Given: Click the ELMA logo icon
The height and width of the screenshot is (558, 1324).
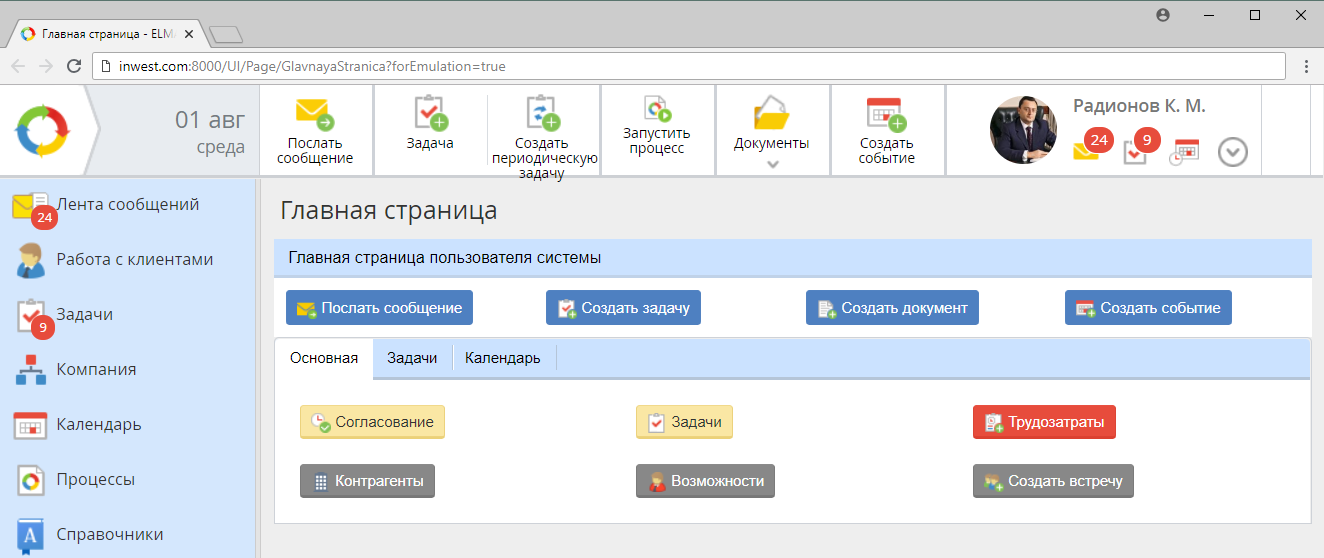Looking at the screenshot, I should pyautogui.click(x=43, y=130).
